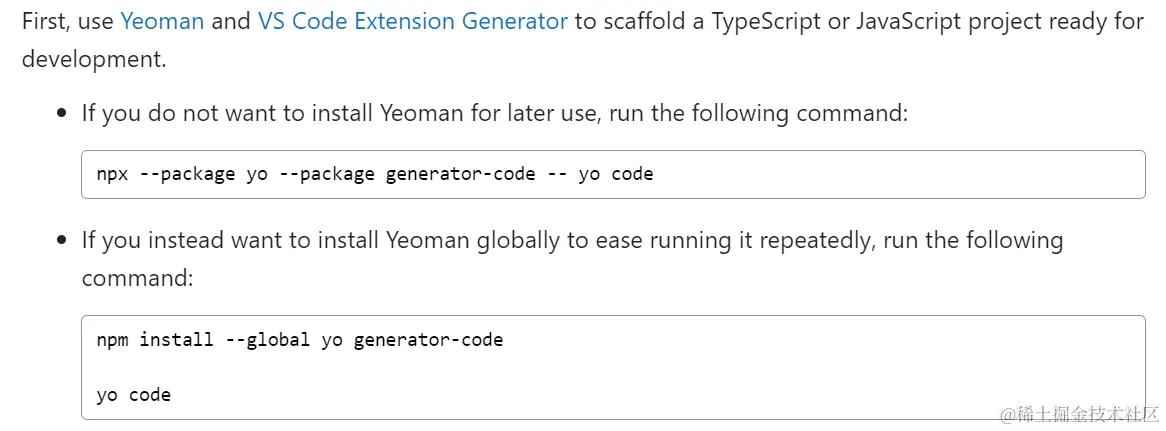Click the standalone "yo code" line
The height and width of the screenshot is (431, 1166).
point(134,395)
